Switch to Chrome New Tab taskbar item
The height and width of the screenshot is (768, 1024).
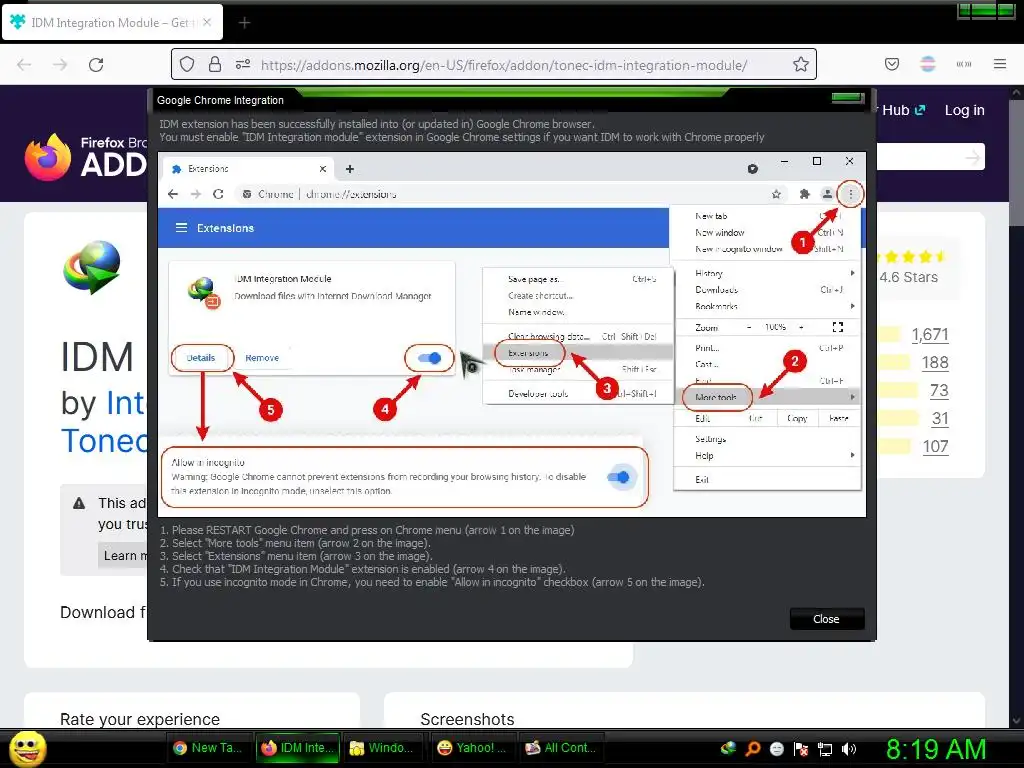209,748
